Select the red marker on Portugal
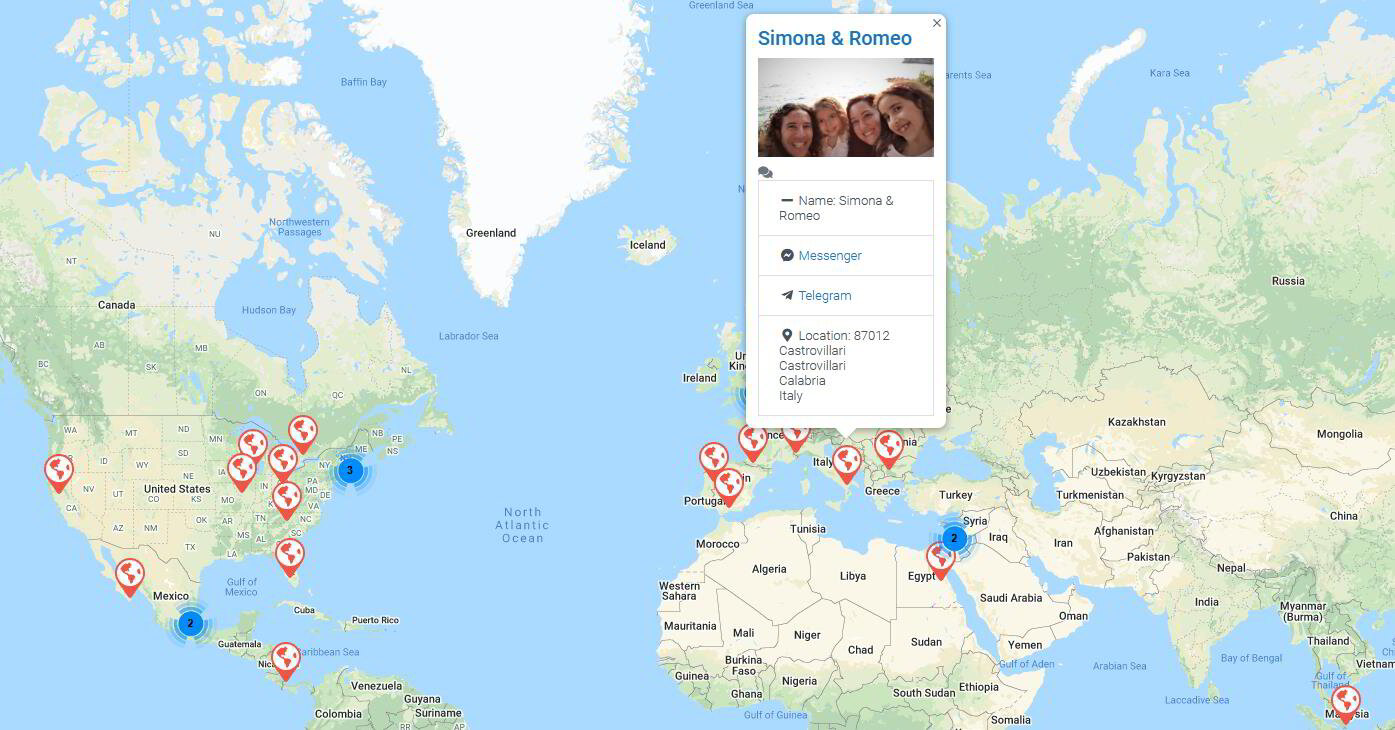 click(x=712, y=456)
